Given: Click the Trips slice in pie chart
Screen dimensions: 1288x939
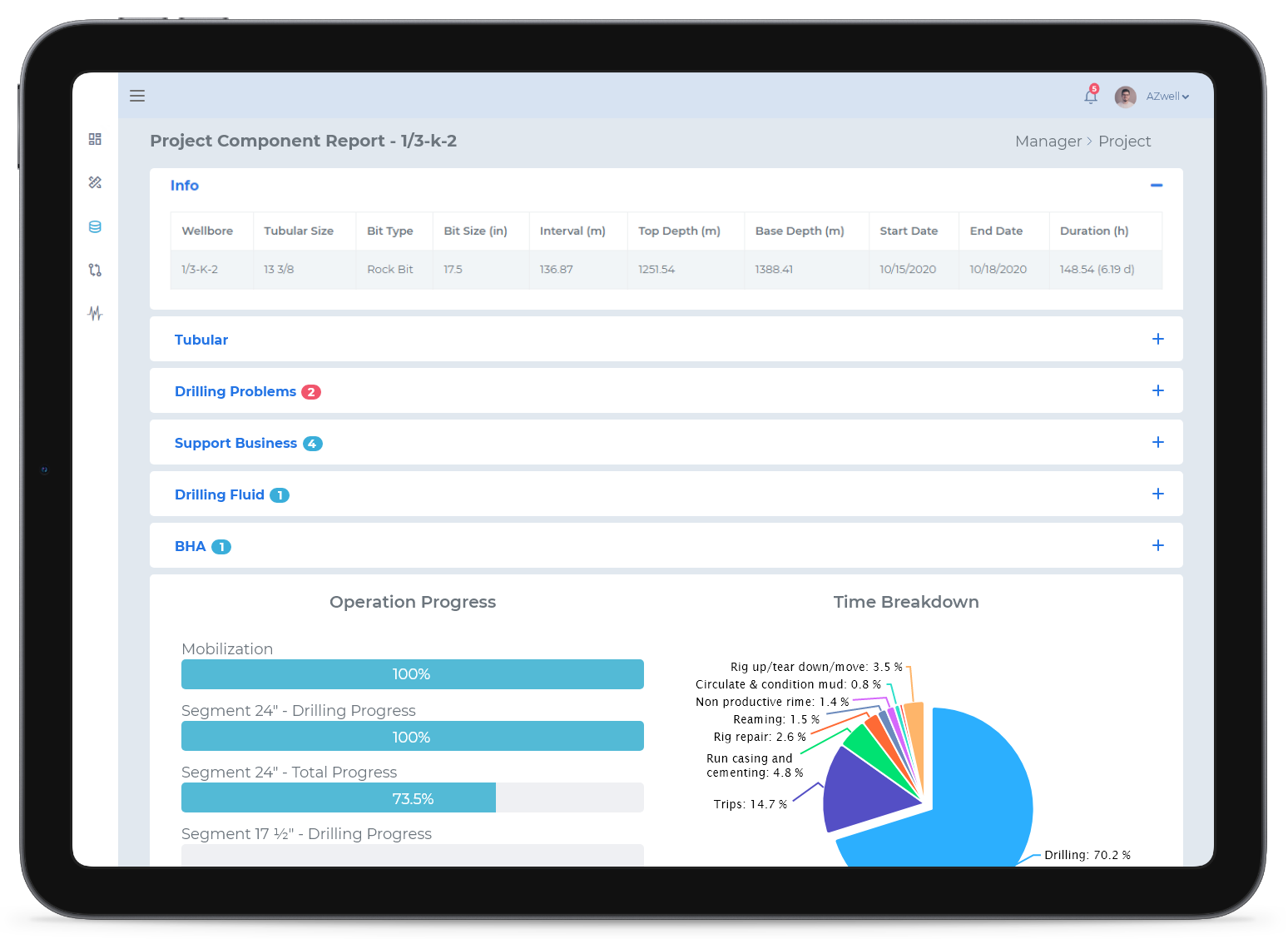Looking at the screenshot, I should tap(865, 791).
